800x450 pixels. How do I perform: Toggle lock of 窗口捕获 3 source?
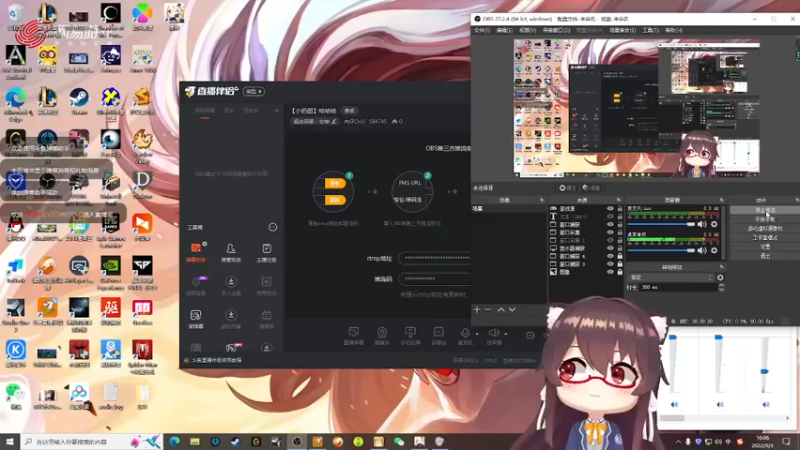coord(620,264)
